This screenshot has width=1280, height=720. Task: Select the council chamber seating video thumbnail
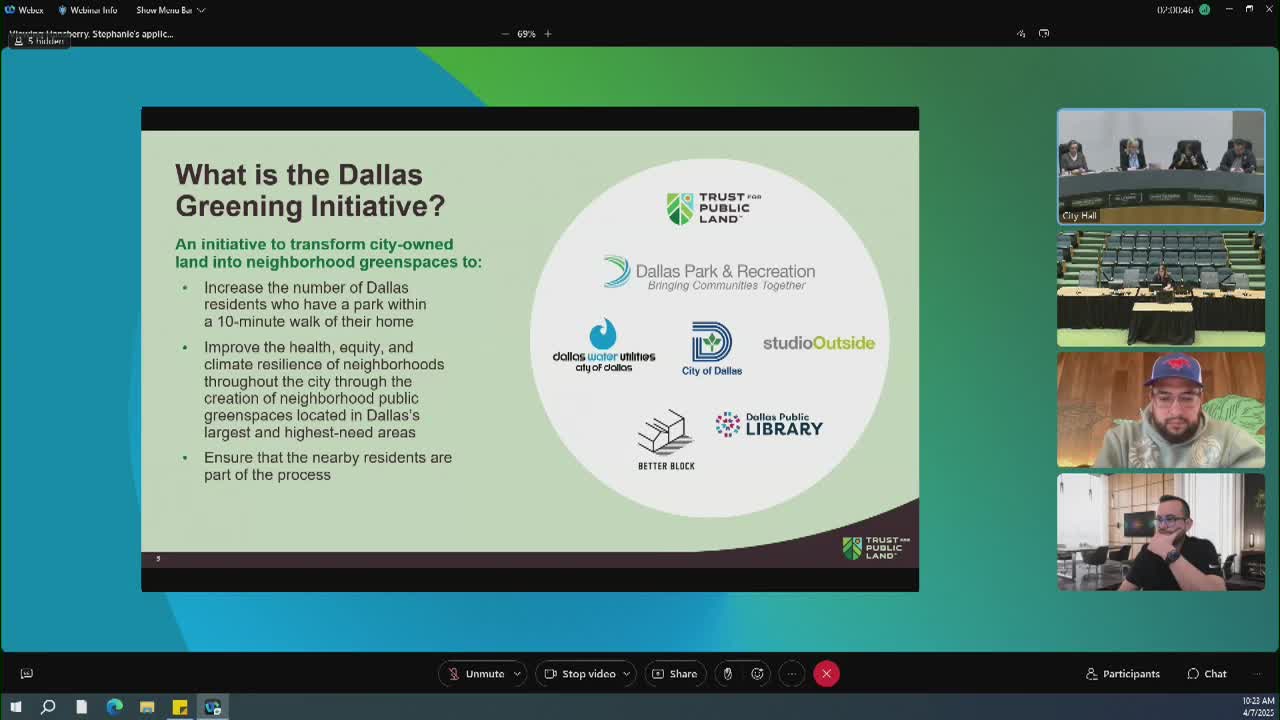pyautogui.click(x=1161, y=288)
